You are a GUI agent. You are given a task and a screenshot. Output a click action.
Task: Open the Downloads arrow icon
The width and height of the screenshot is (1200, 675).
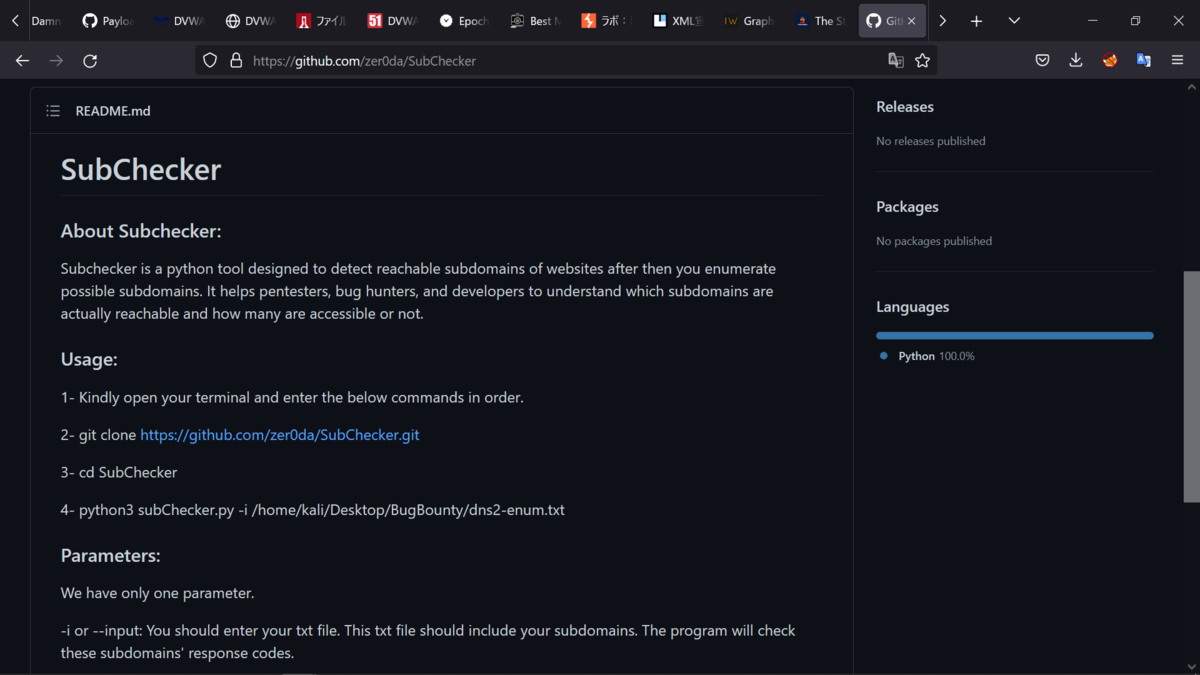[x=1076, y=61]
